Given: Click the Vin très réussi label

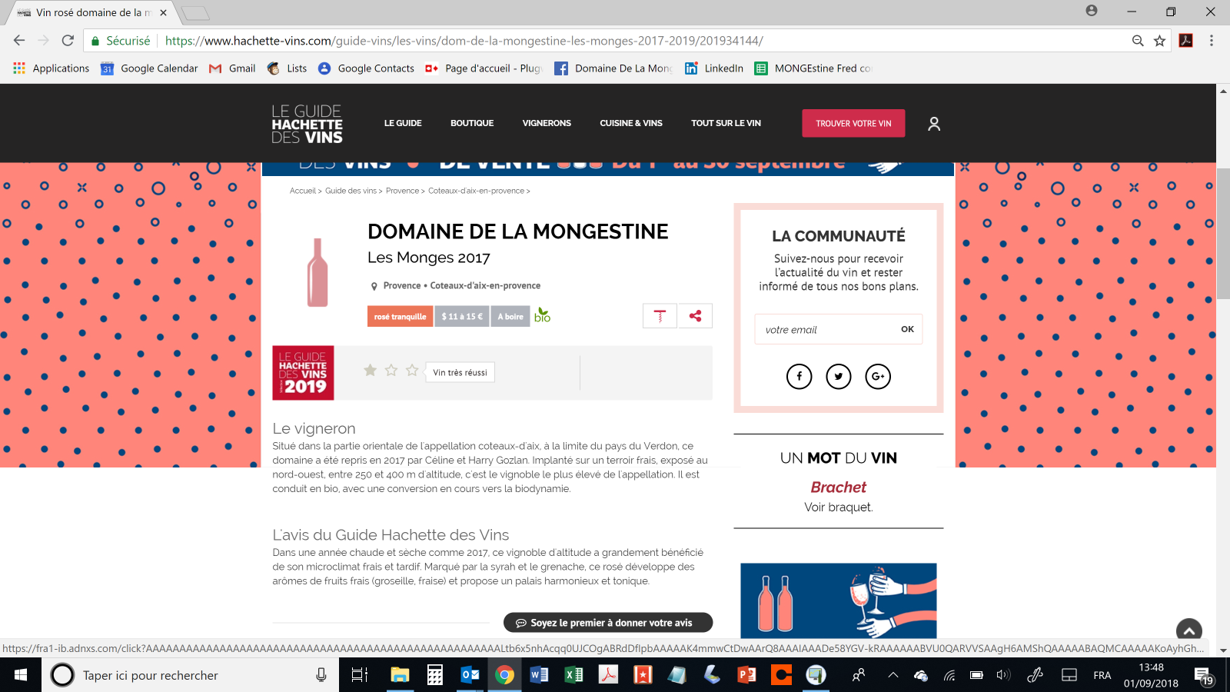Looking at the screenshot, I should pyautogui.click(x=460, y=372).
